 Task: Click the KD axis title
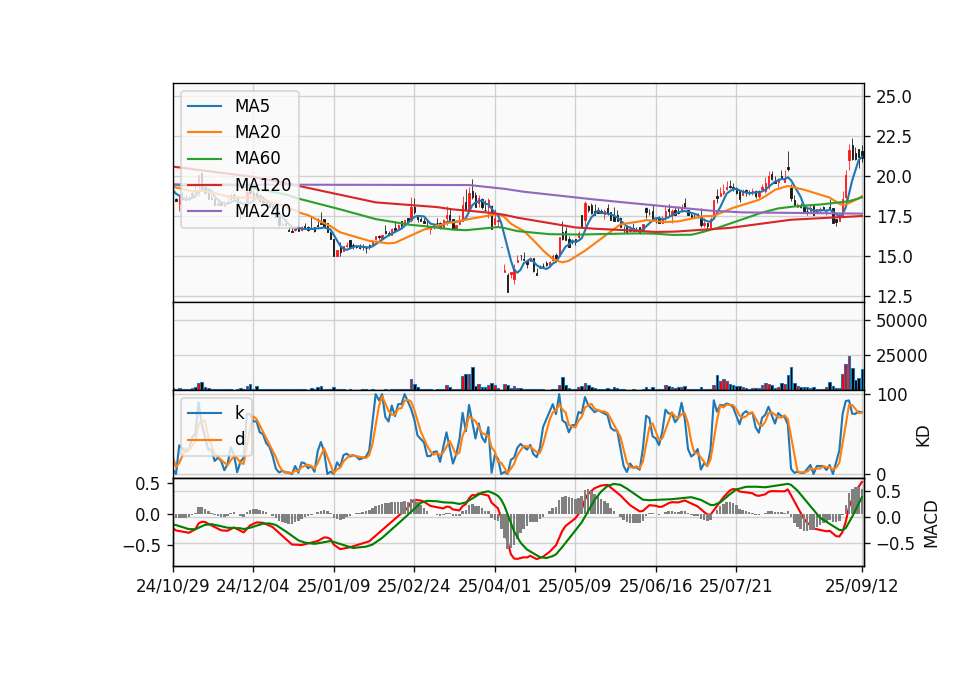(x=923, y=437)
